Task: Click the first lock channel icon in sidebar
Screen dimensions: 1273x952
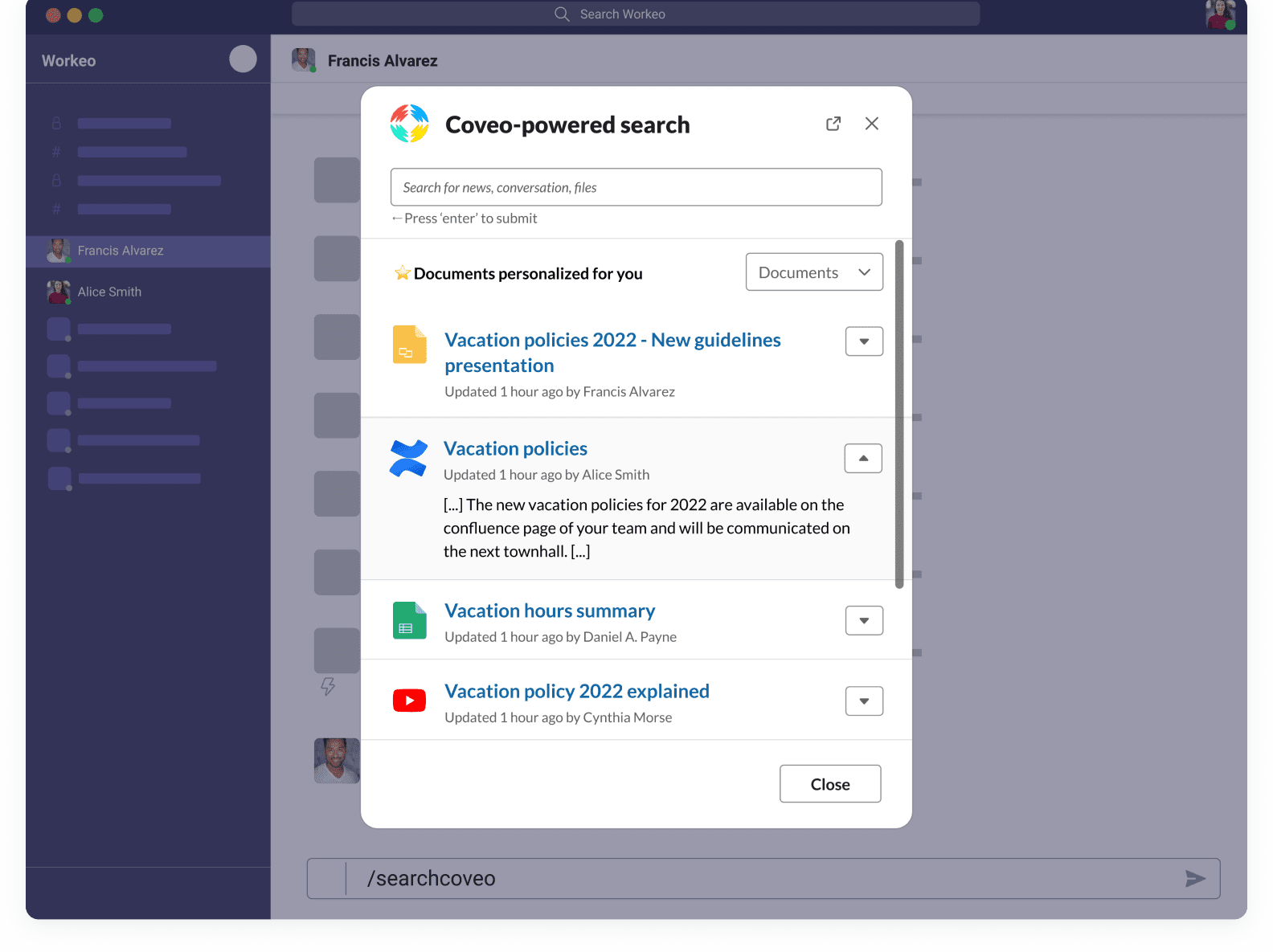Action: tap(56, 124)
